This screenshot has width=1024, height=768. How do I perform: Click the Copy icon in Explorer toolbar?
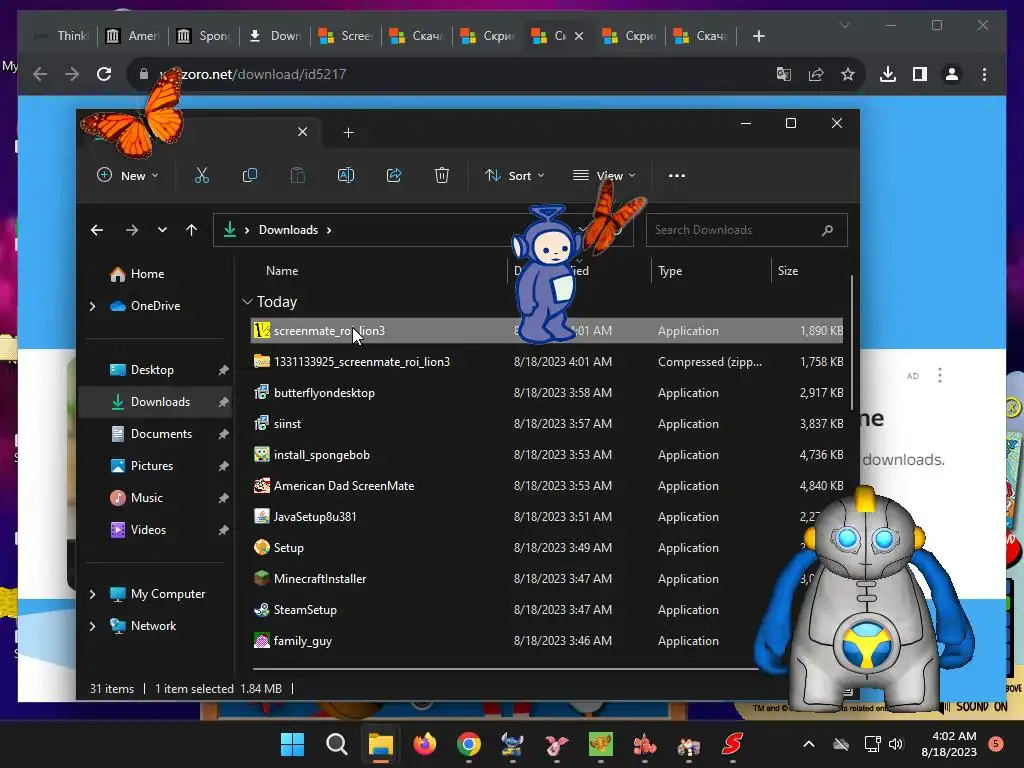[249, 175]
